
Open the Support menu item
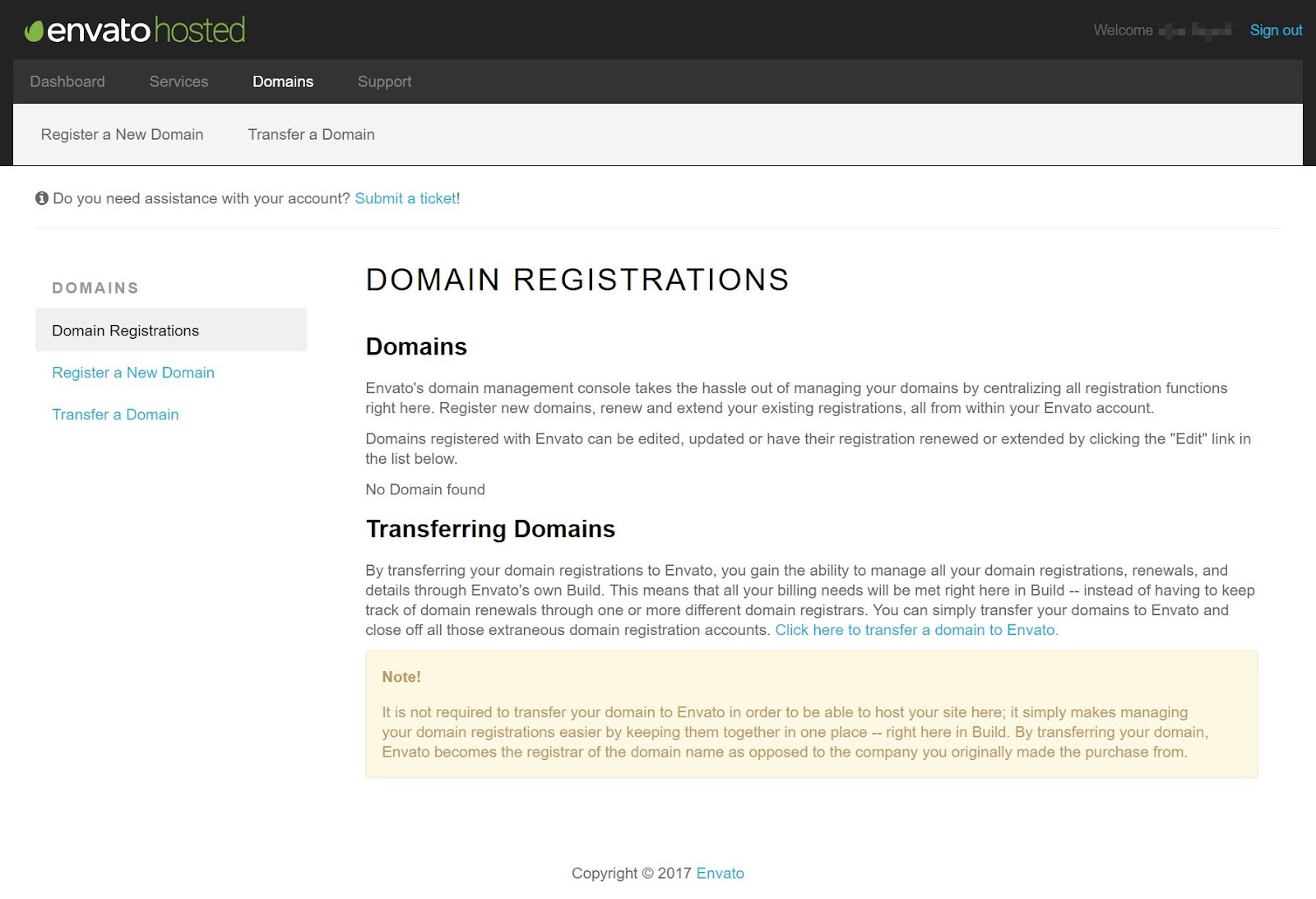(384, 81)
